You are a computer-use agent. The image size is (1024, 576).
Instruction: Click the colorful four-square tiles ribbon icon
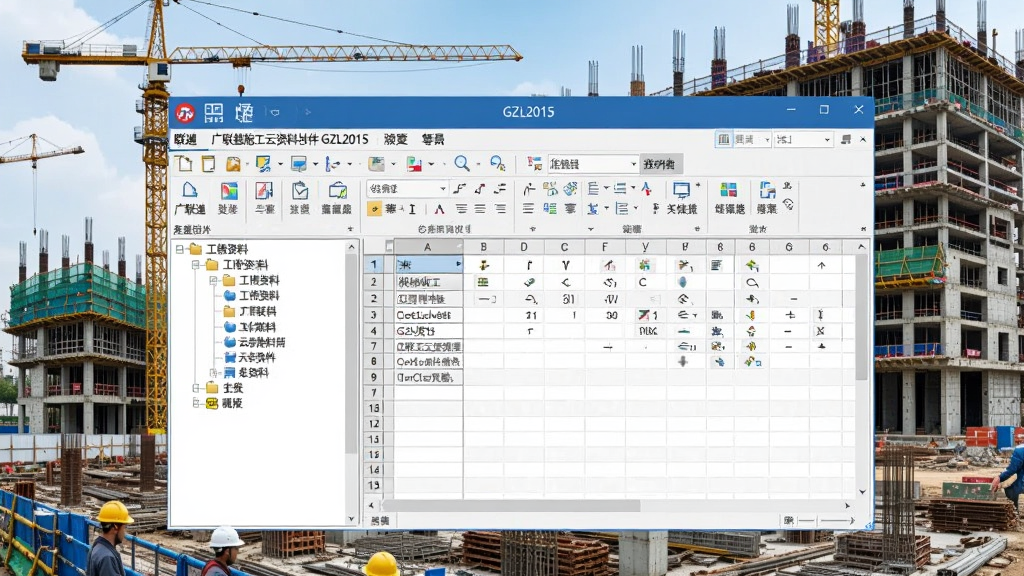pos(728,190)
